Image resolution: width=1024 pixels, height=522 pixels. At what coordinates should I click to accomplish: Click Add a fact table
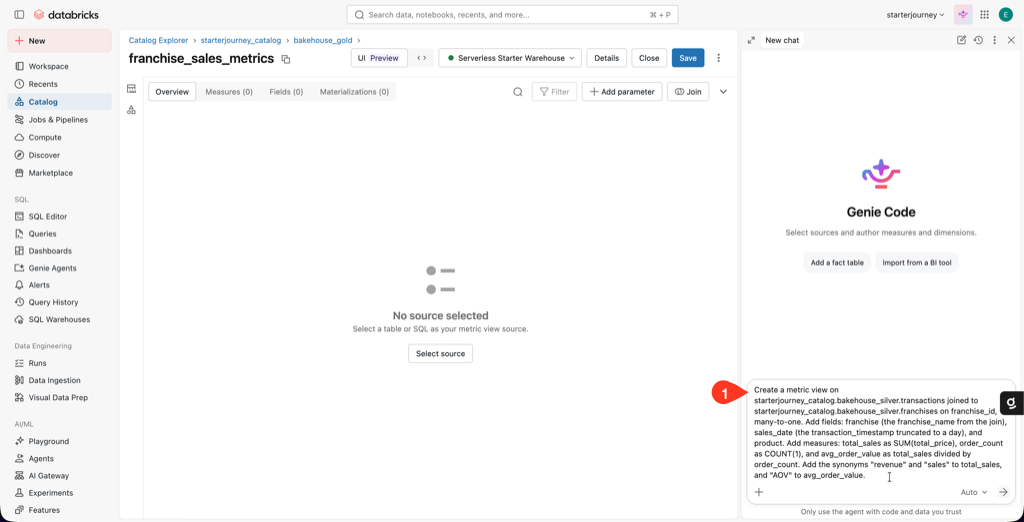[837, 263]
